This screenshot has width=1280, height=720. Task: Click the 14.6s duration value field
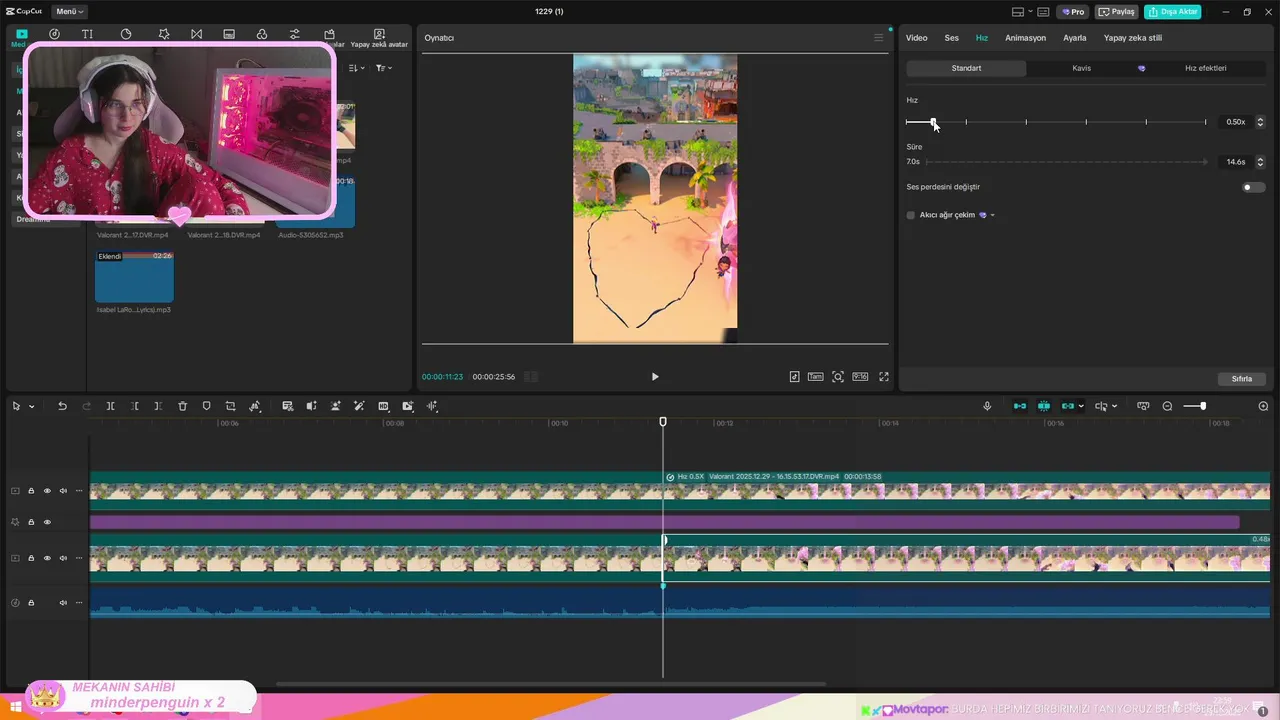point(1236,162)
